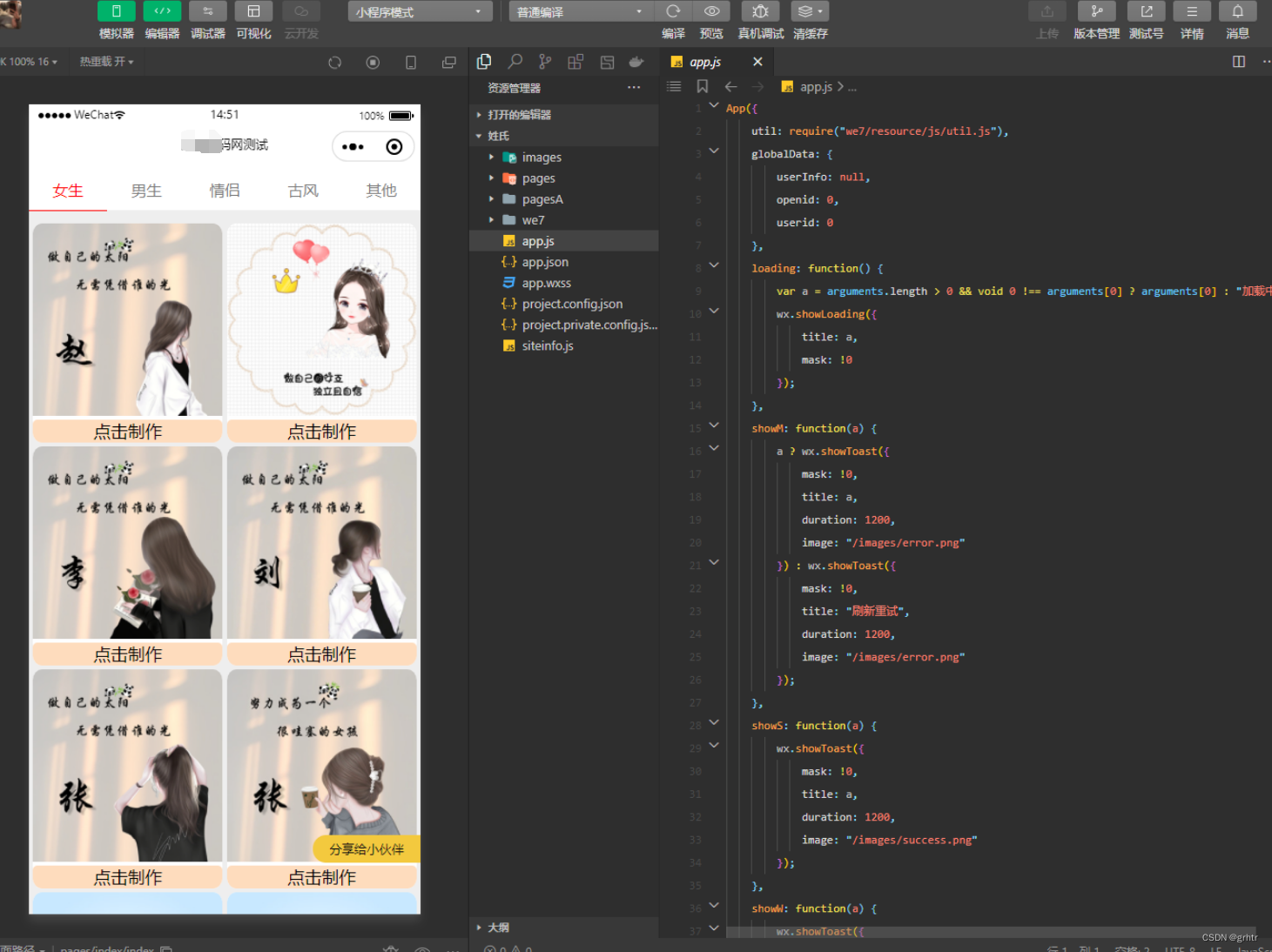Click the save layout icon in sidebar
This screenshot has width=1272, height=952.
607,62
